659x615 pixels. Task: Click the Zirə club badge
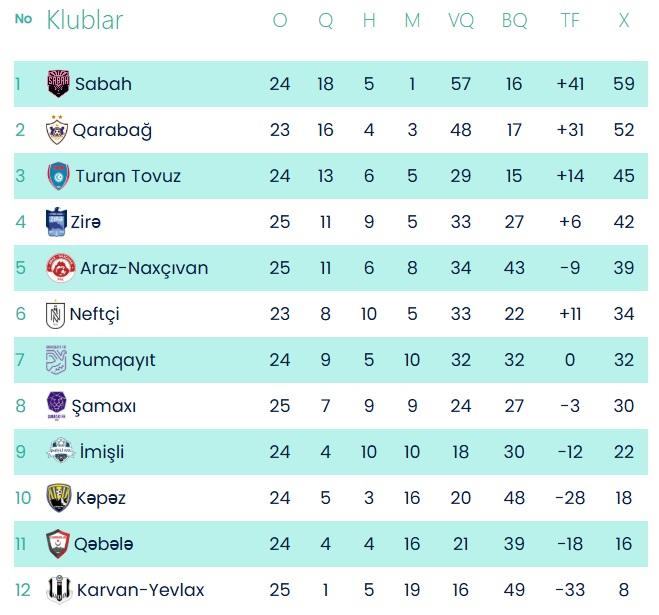(x=56, y=222)
